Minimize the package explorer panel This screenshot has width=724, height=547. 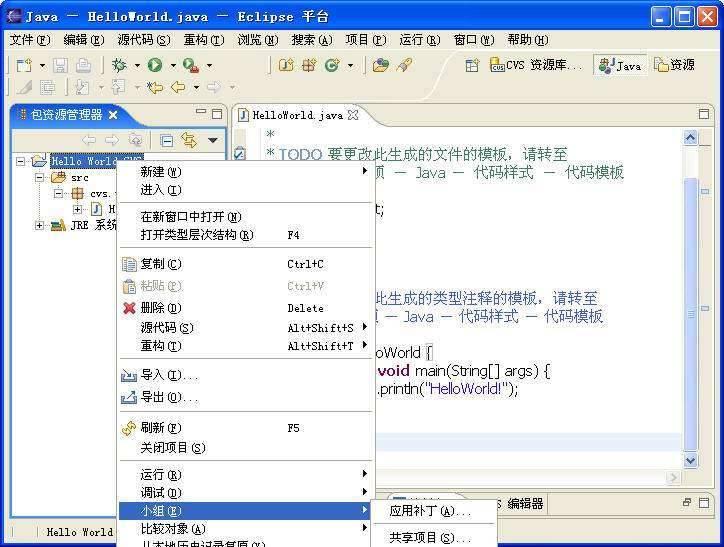201,112
